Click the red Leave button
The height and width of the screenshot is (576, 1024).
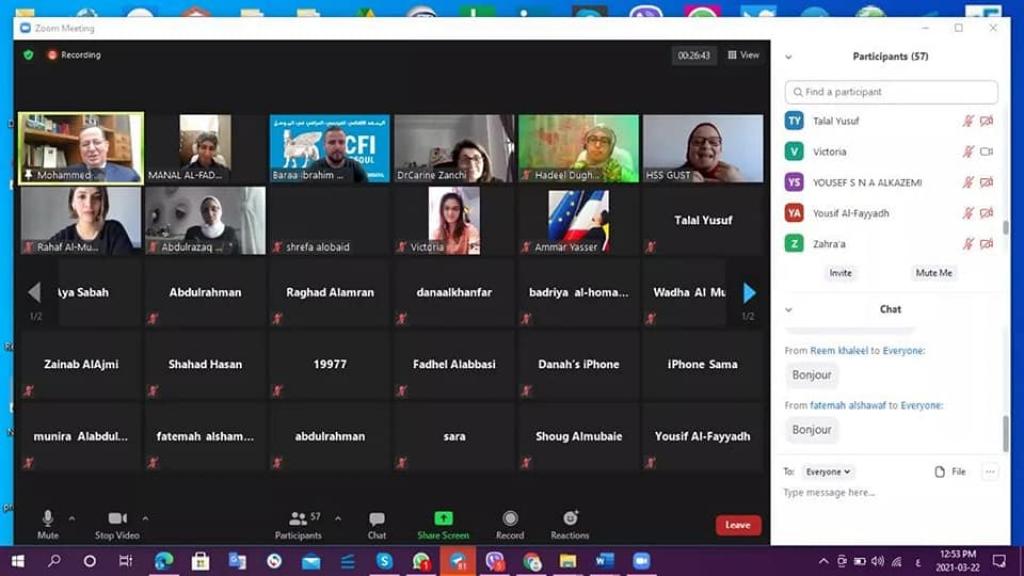click(x=738, y=525)
